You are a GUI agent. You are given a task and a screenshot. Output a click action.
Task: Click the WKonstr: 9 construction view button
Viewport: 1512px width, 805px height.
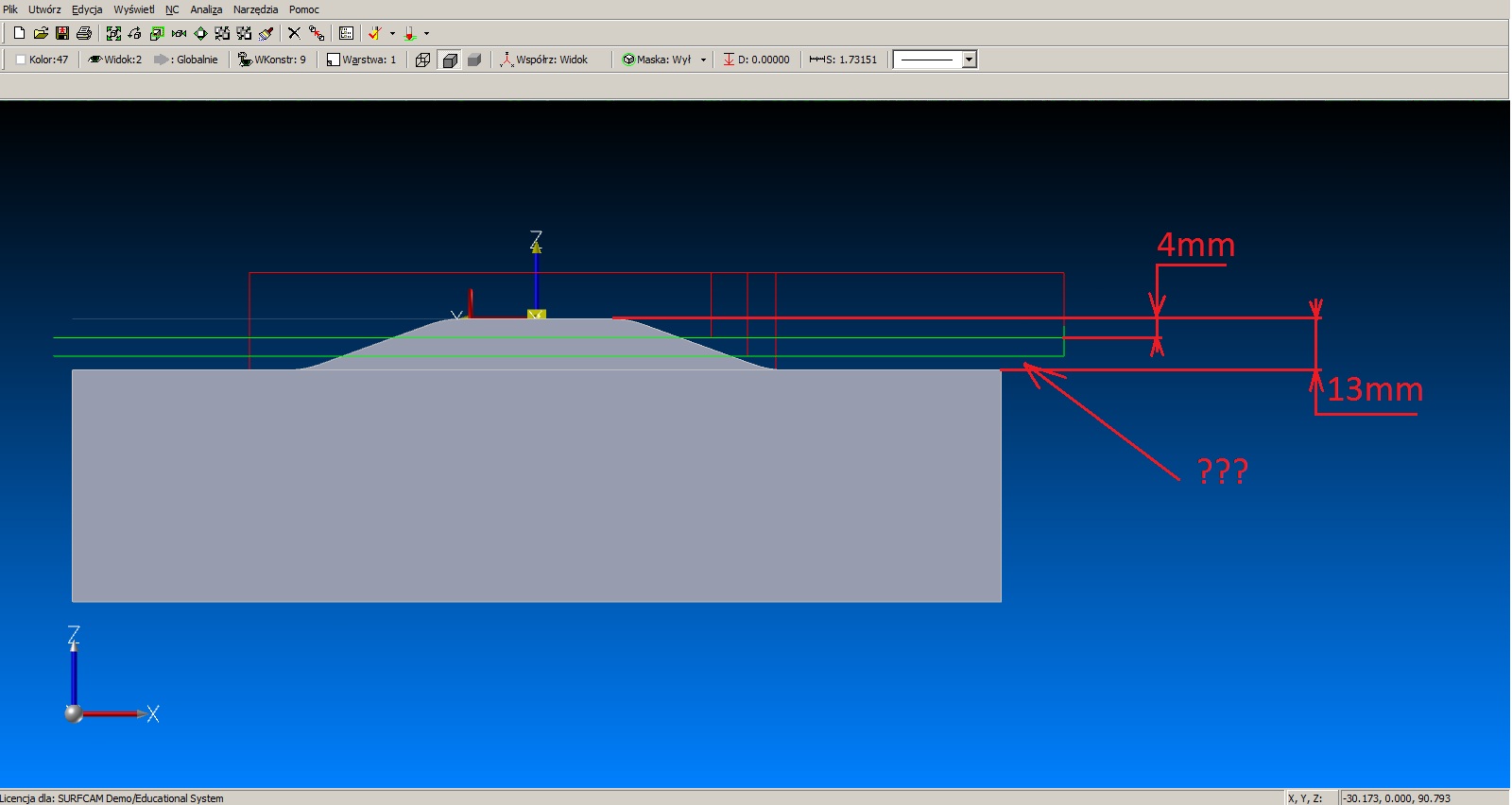coord(272,60)
